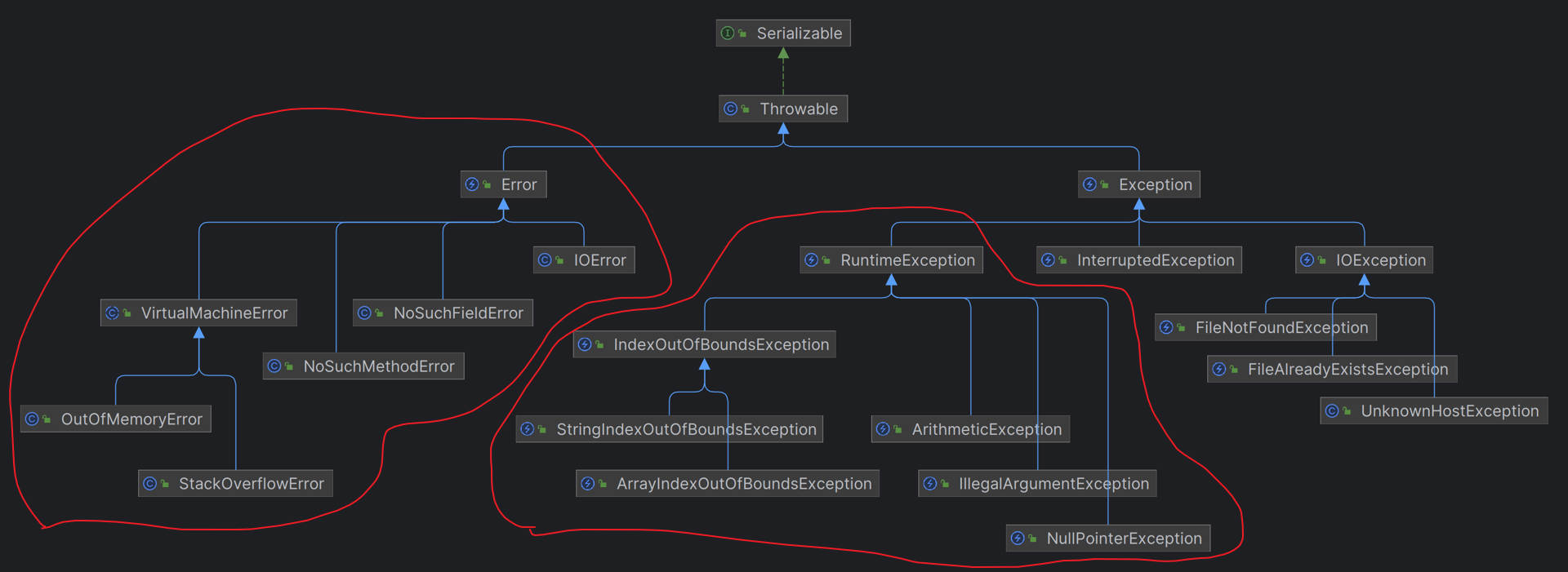Click the FileNotFoundException node
This screenshot has height=572, width=1568.
click(1266, 327)
